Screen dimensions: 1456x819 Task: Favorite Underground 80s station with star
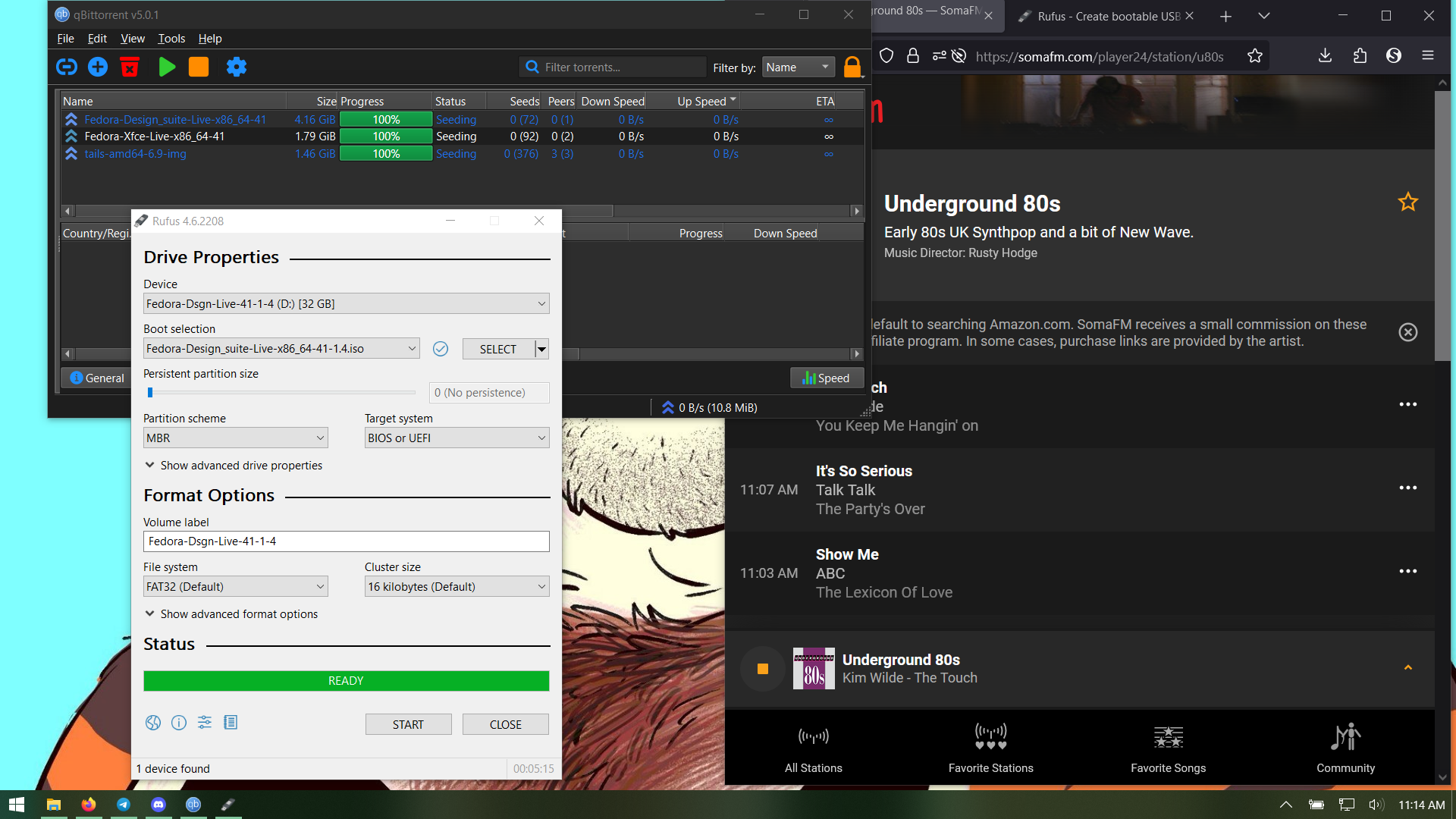[1408, 202]
